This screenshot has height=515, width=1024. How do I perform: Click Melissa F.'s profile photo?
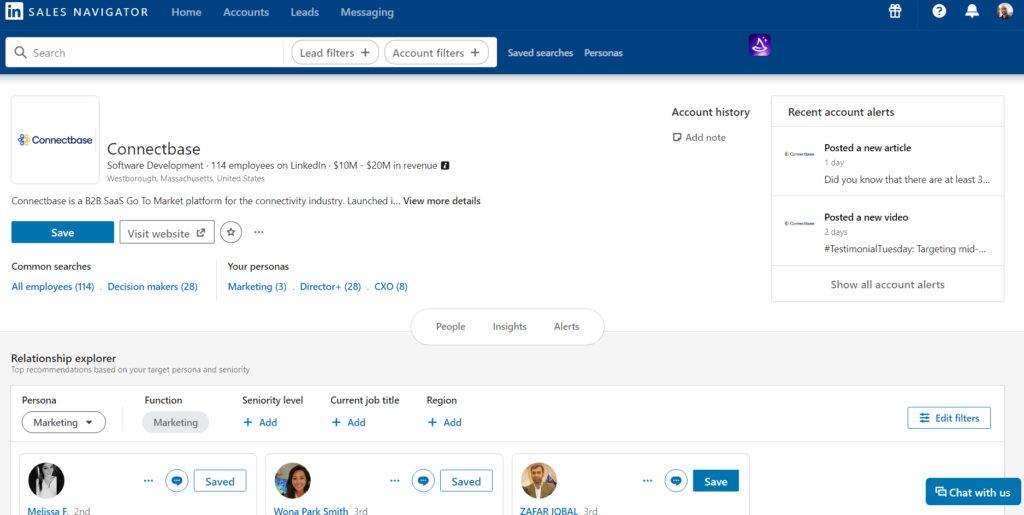coord(46,480)
